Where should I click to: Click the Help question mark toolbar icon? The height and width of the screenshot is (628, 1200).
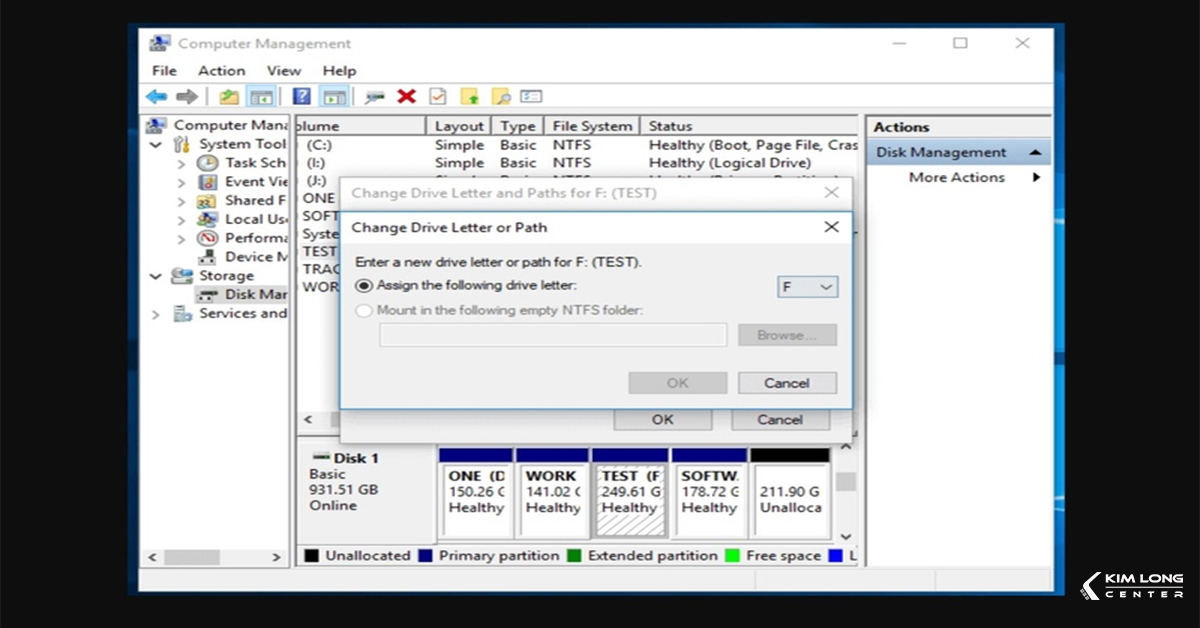(x=301, y=95)
